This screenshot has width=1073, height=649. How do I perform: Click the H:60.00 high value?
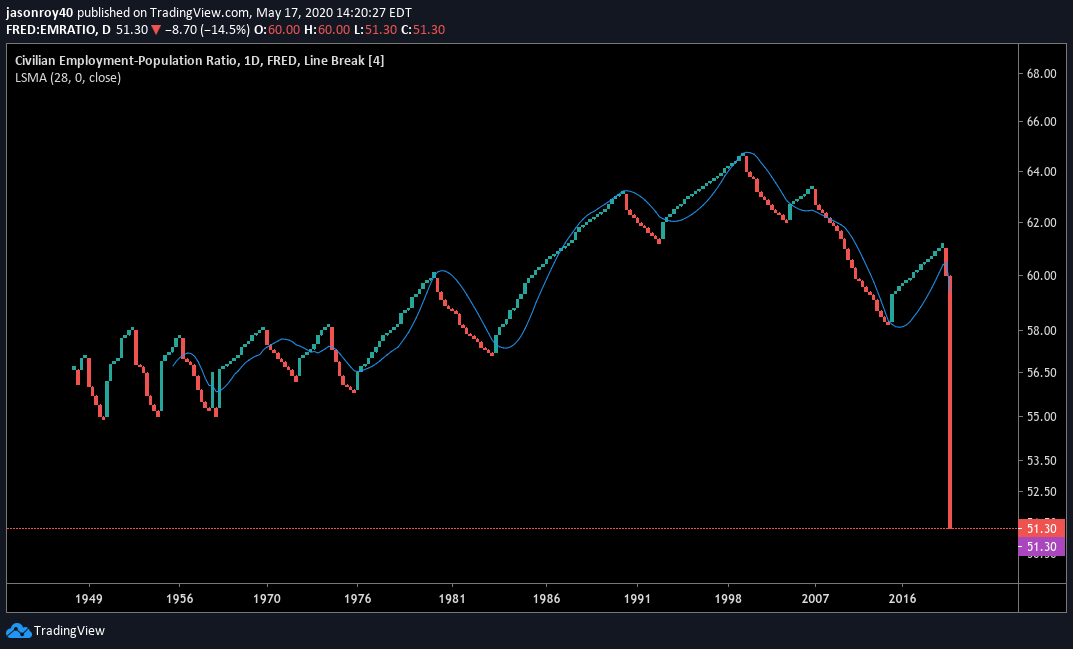click(x=326, y=29)
